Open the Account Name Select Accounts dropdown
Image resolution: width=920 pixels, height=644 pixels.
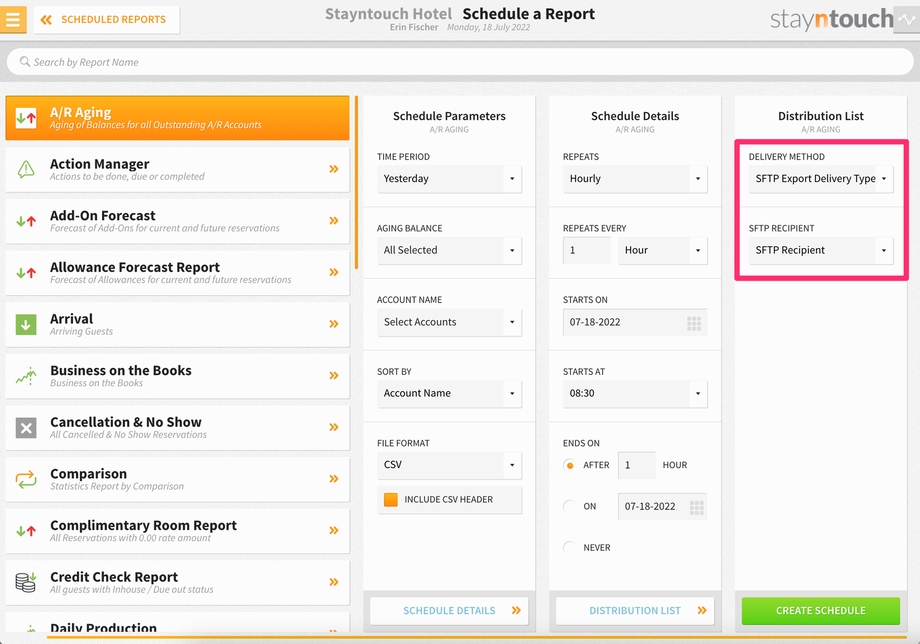[449, 322]
